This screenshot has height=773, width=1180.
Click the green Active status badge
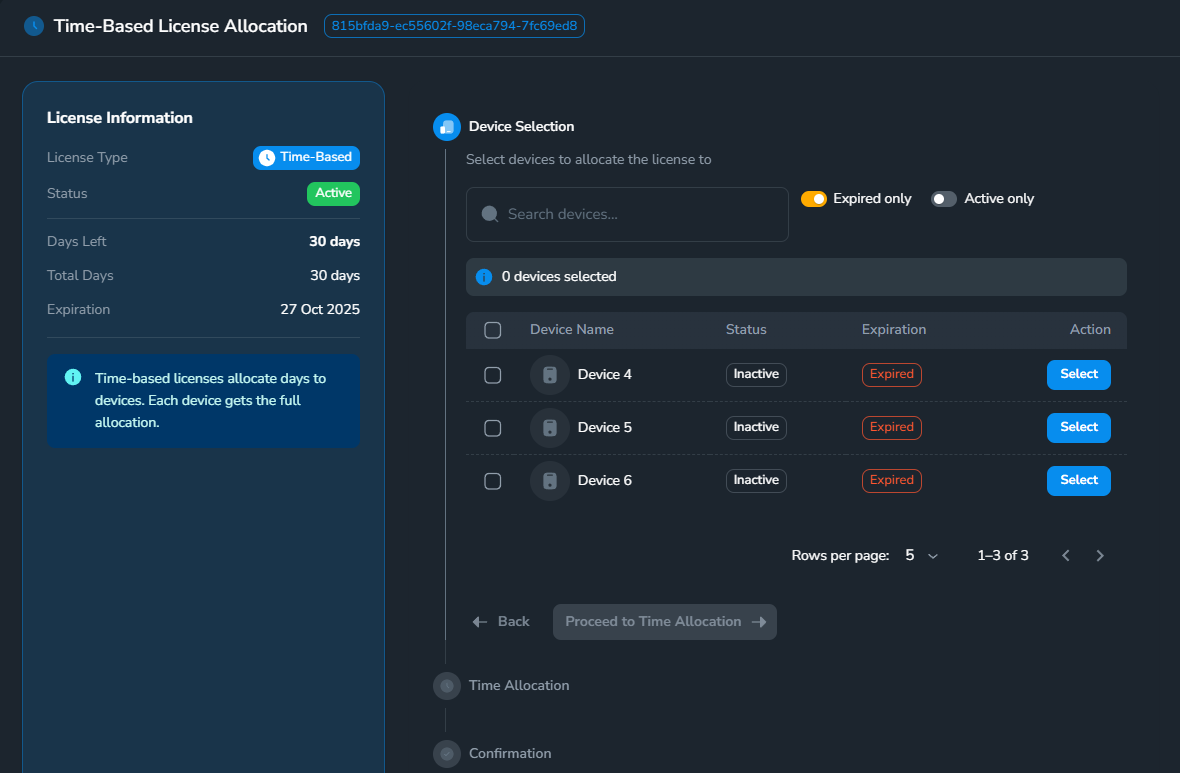point(333,193)
